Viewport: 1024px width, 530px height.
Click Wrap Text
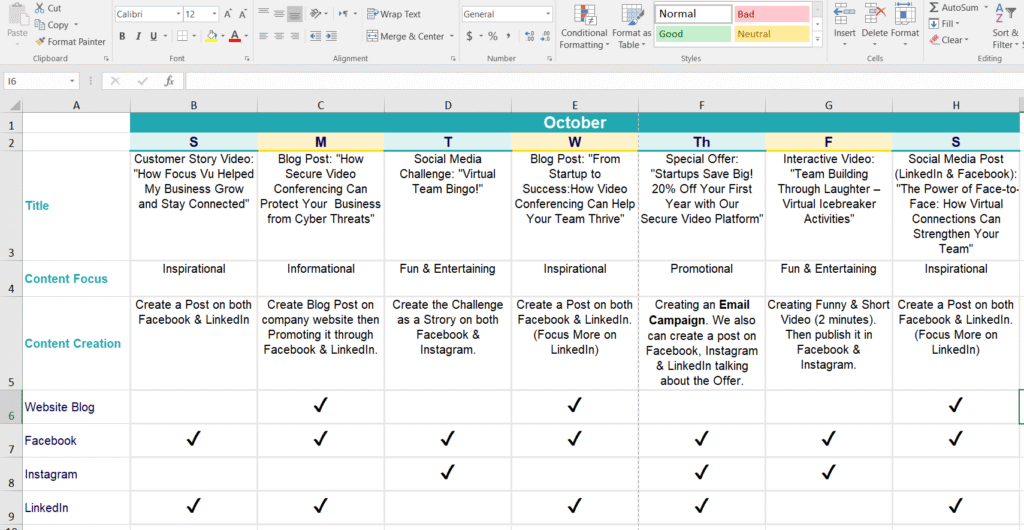tap(394, 14)
